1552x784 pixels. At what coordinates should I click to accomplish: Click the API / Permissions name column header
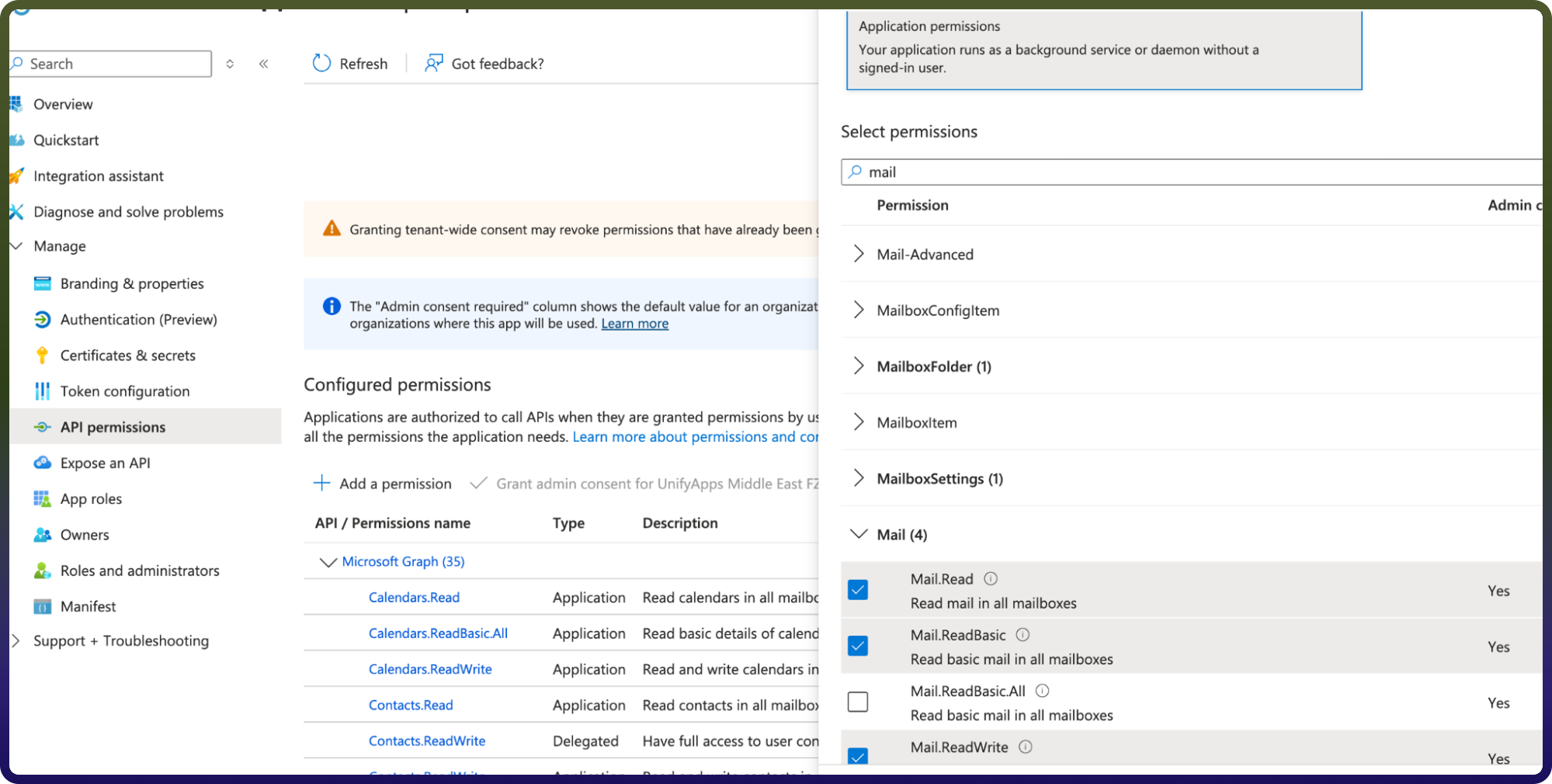coord(393,523)
